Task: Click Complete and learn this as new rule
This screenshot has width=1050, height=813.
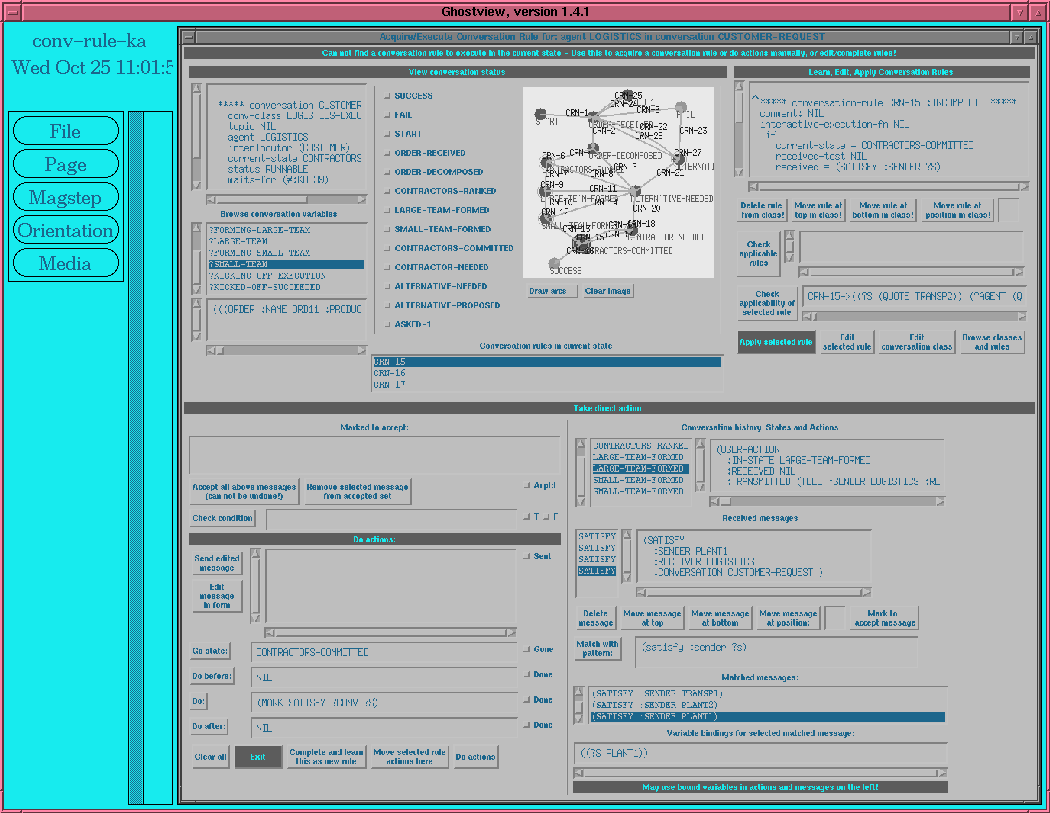Action: click(x=327, y=757)
